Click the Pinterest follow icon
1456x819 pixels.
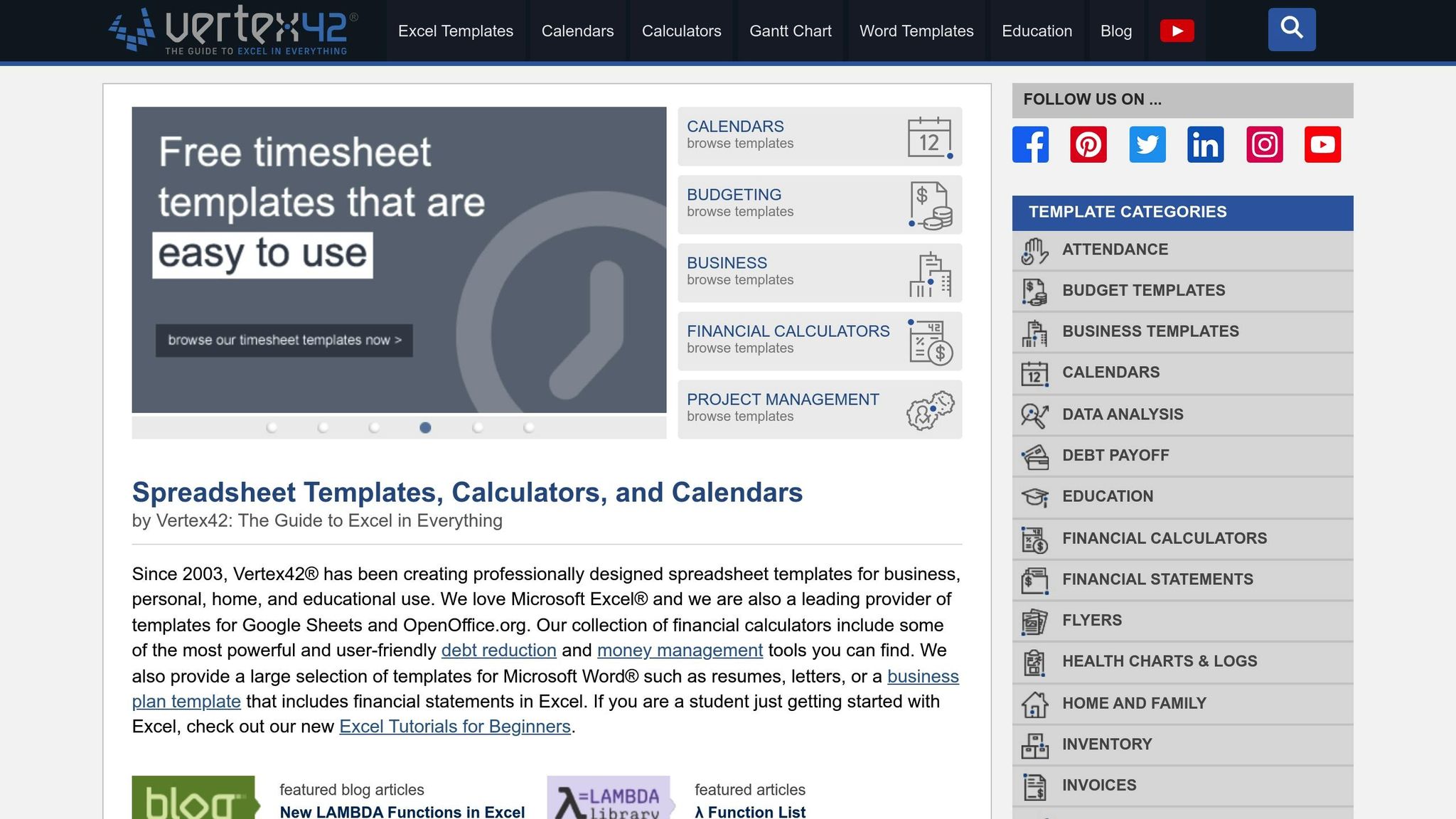(1088, 144)
